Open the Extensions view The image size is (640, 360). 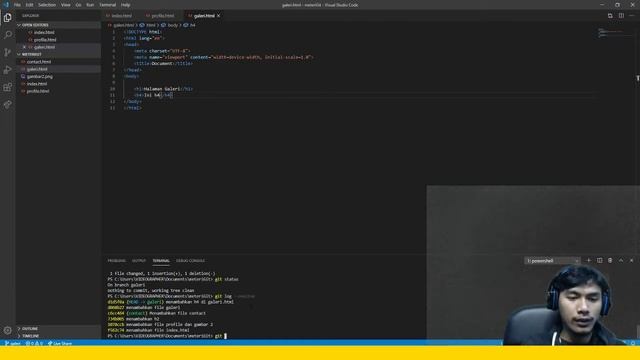point(7,87)
